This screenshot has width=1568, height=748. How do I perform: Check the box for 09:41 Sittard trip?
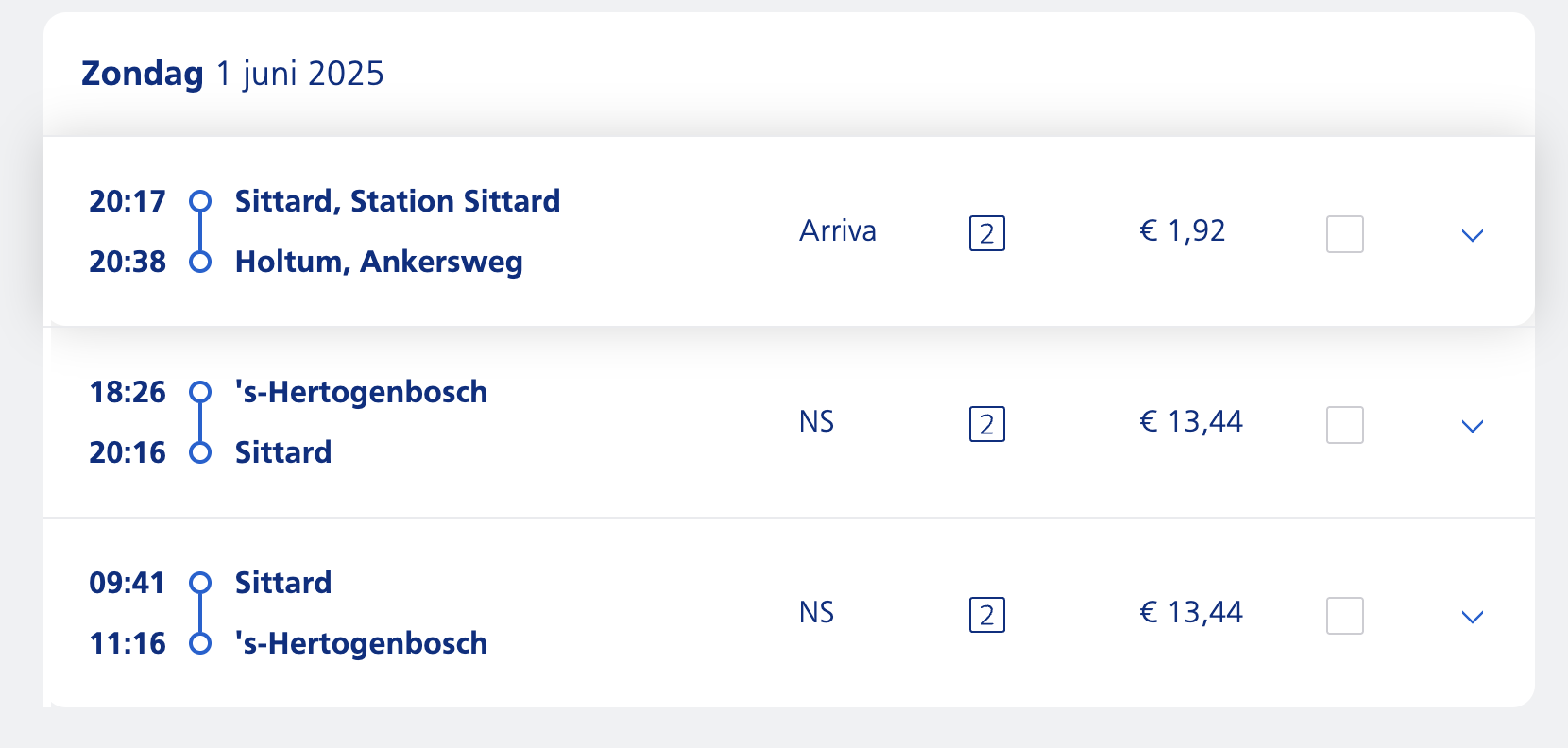click(x=1344, y=616)
